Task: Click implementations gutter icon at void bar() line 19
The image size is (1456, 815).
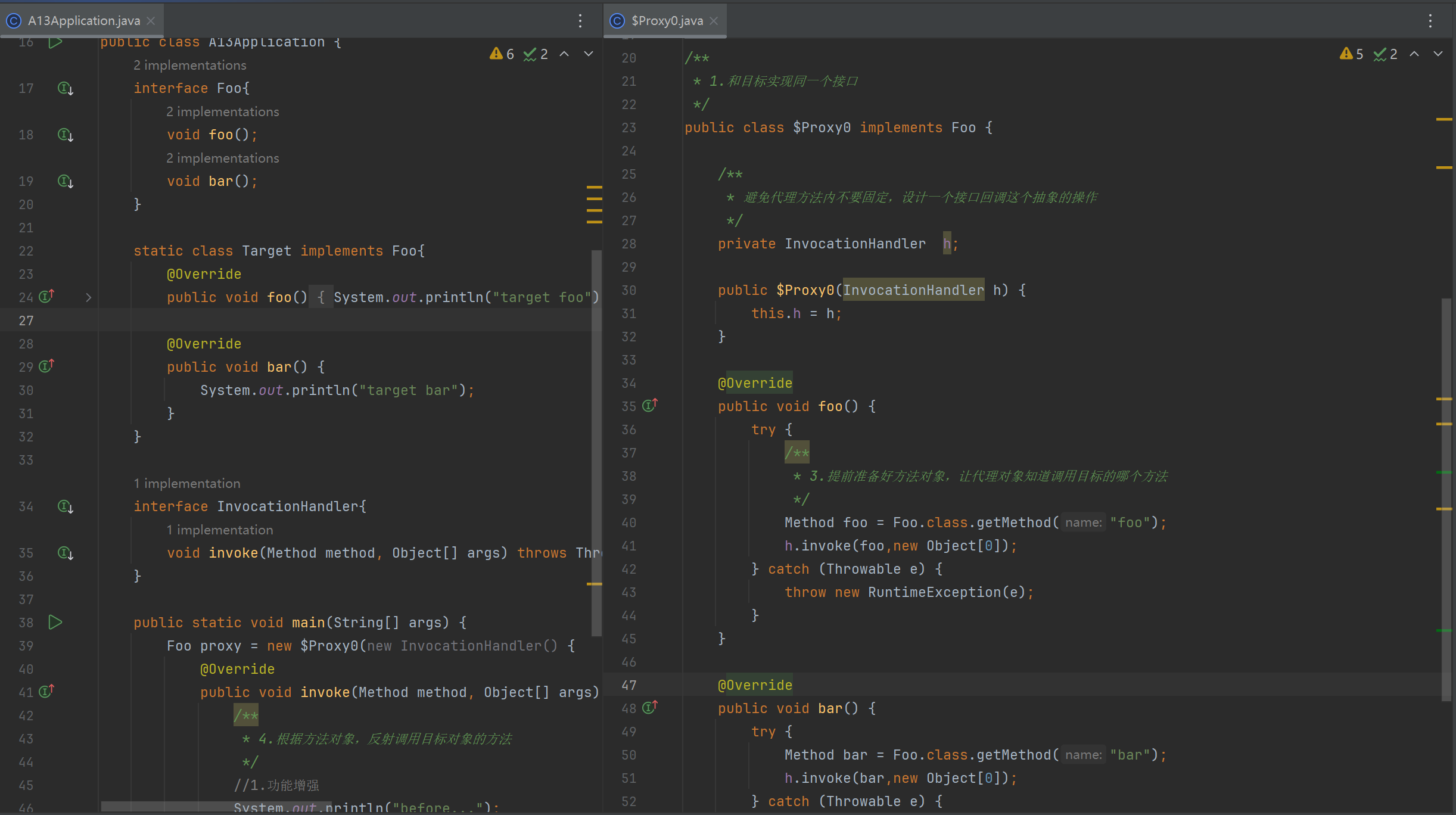Action: click(65, 181)
